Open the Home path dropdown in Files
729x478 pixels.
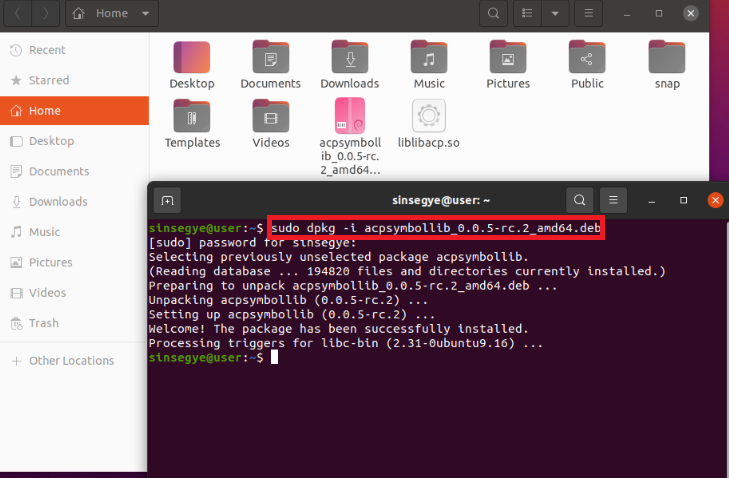(x=112, y=13)
